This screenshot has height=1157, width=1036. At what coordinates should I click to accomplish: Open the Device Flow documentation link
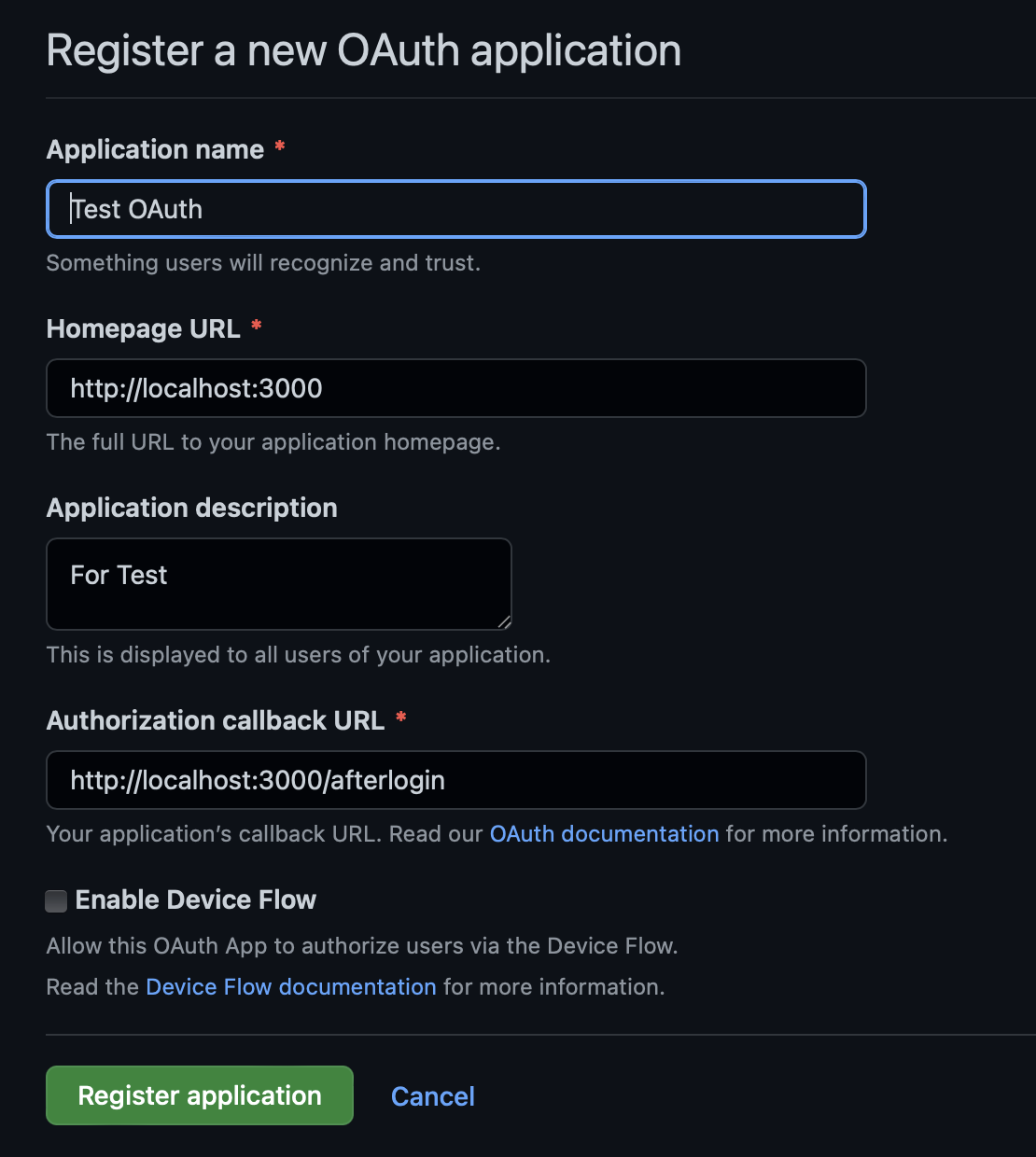[x=291, y=986]
